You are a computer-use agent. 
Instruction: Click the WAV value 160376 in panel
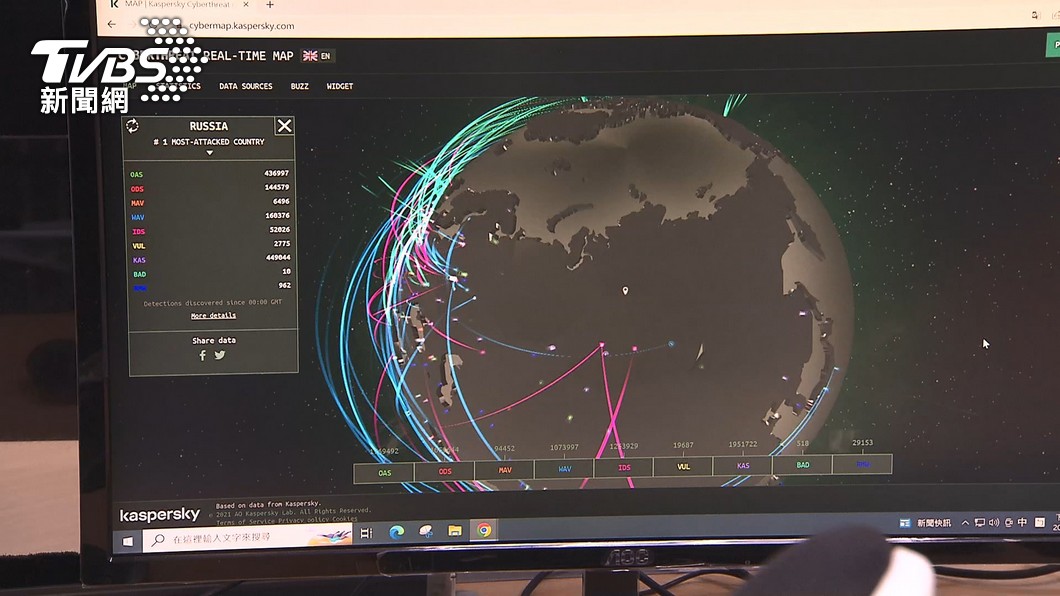[277, 216]
